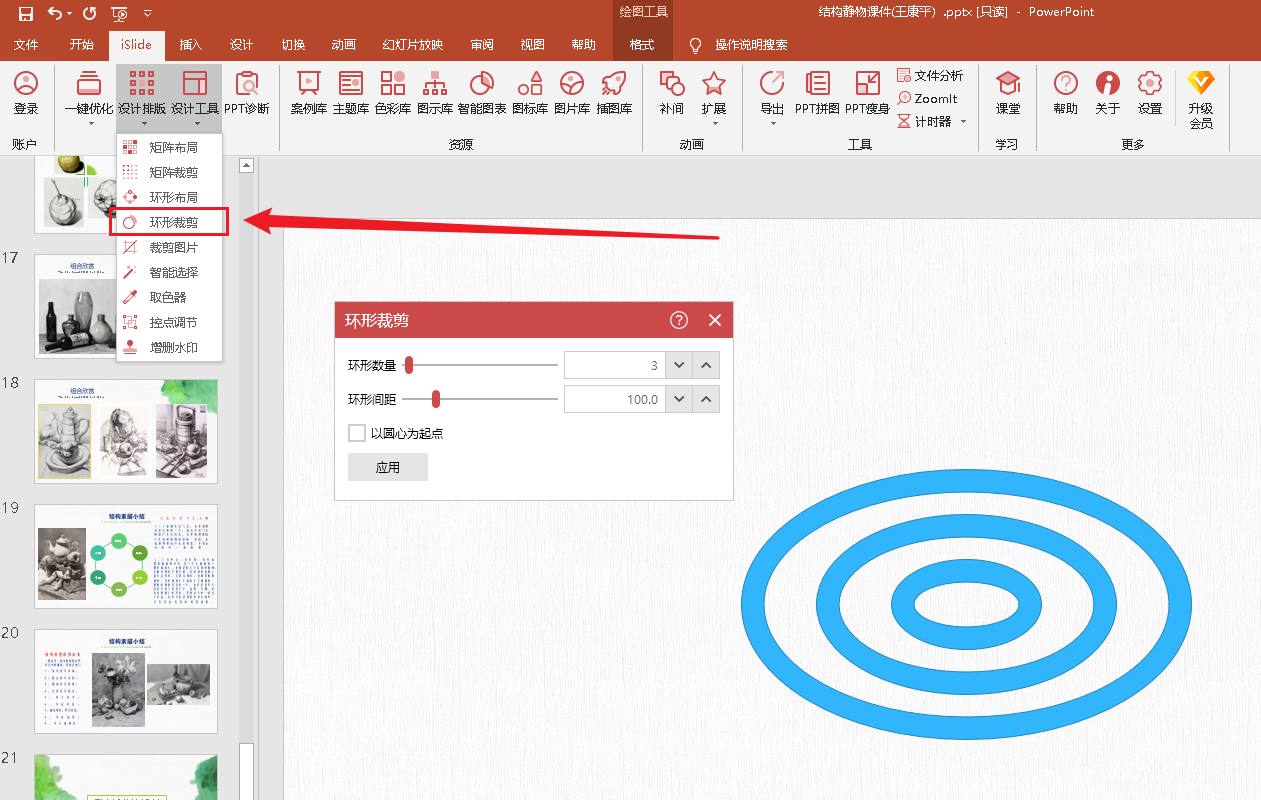Click the 环形间距 slider handle
1261x800 pixels.
[436, 400]
